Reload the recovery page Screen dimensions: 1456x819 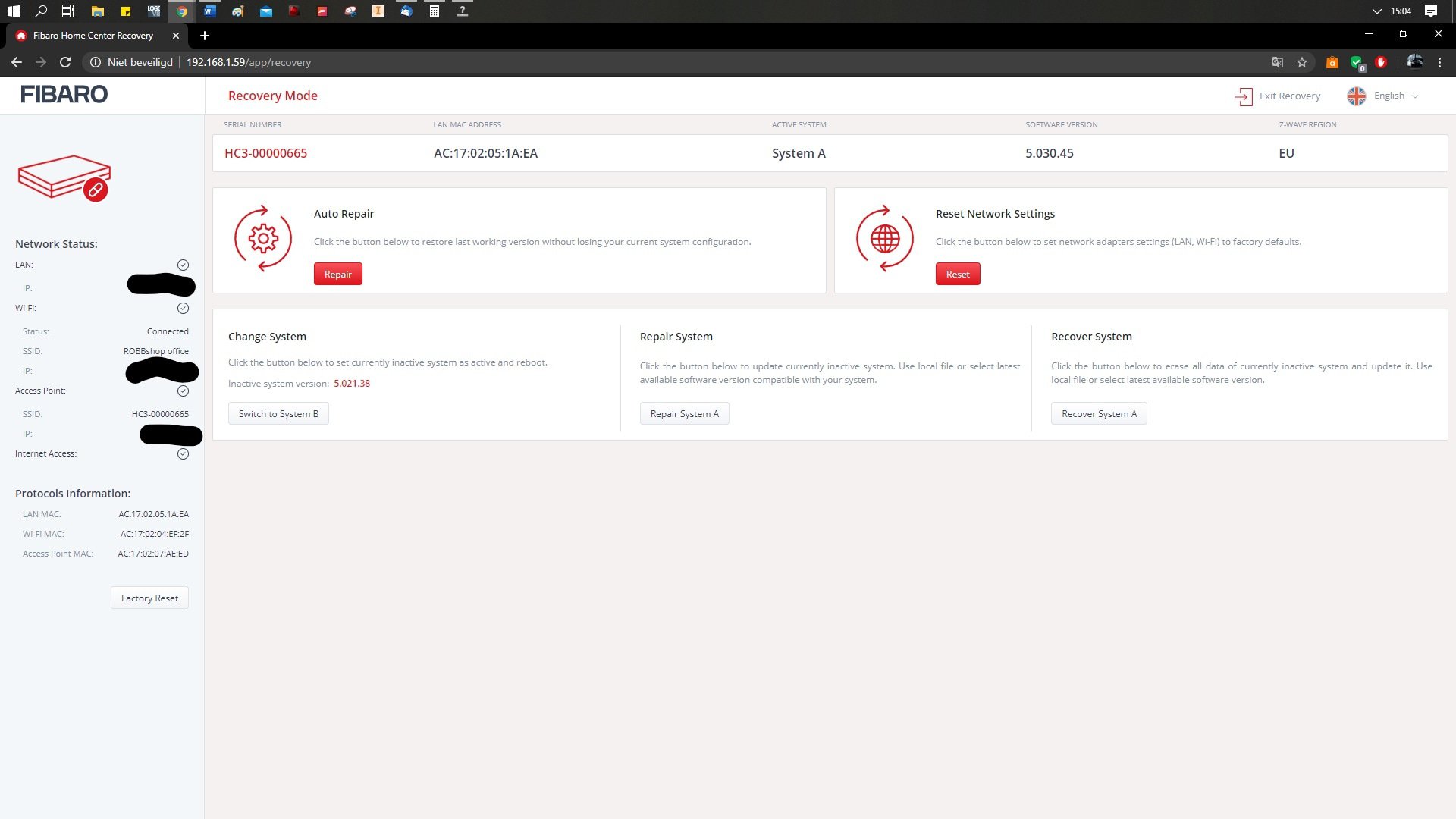tap(65, 62)
